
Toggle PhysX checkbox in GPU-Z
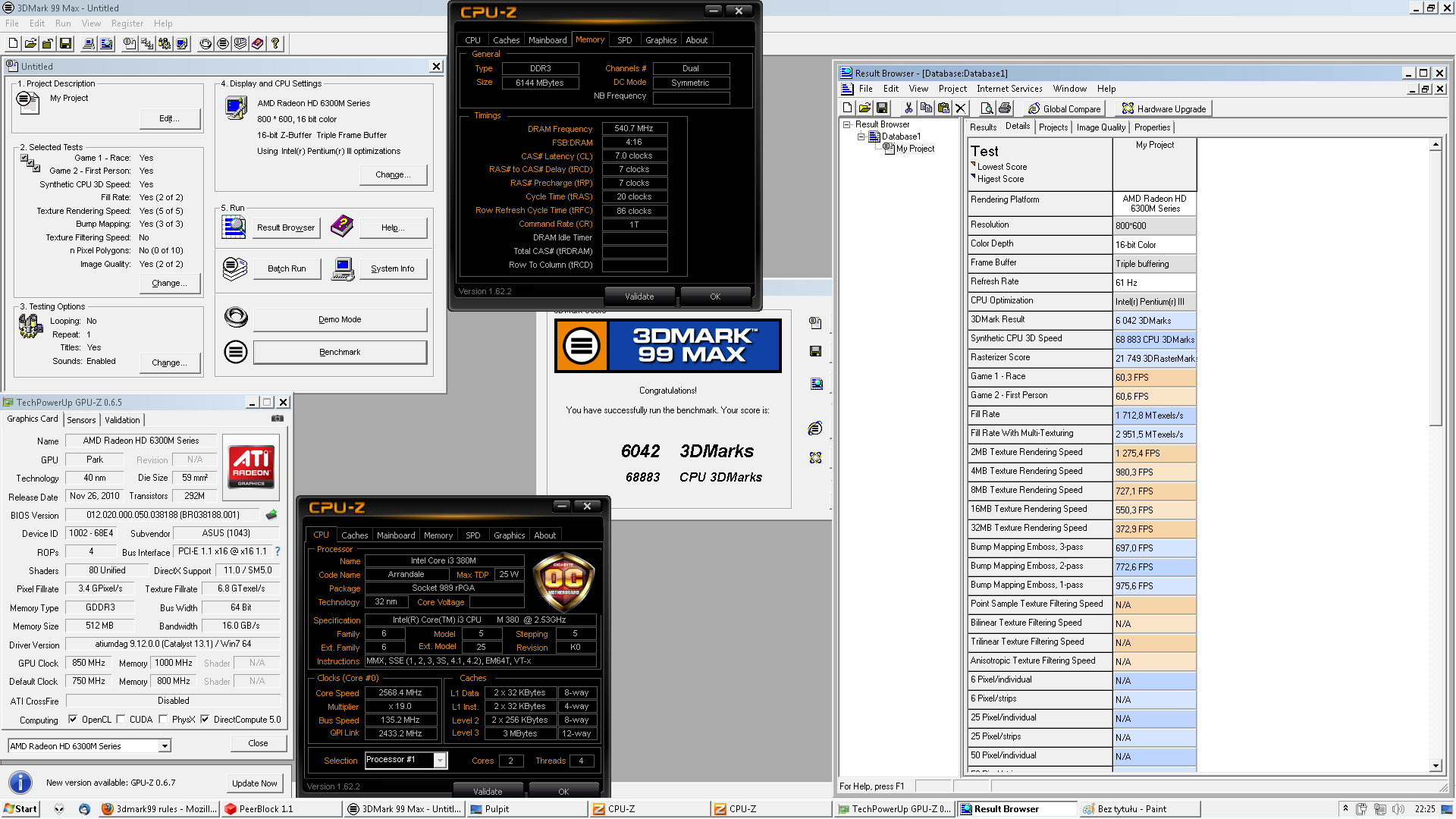pos(163,720)
